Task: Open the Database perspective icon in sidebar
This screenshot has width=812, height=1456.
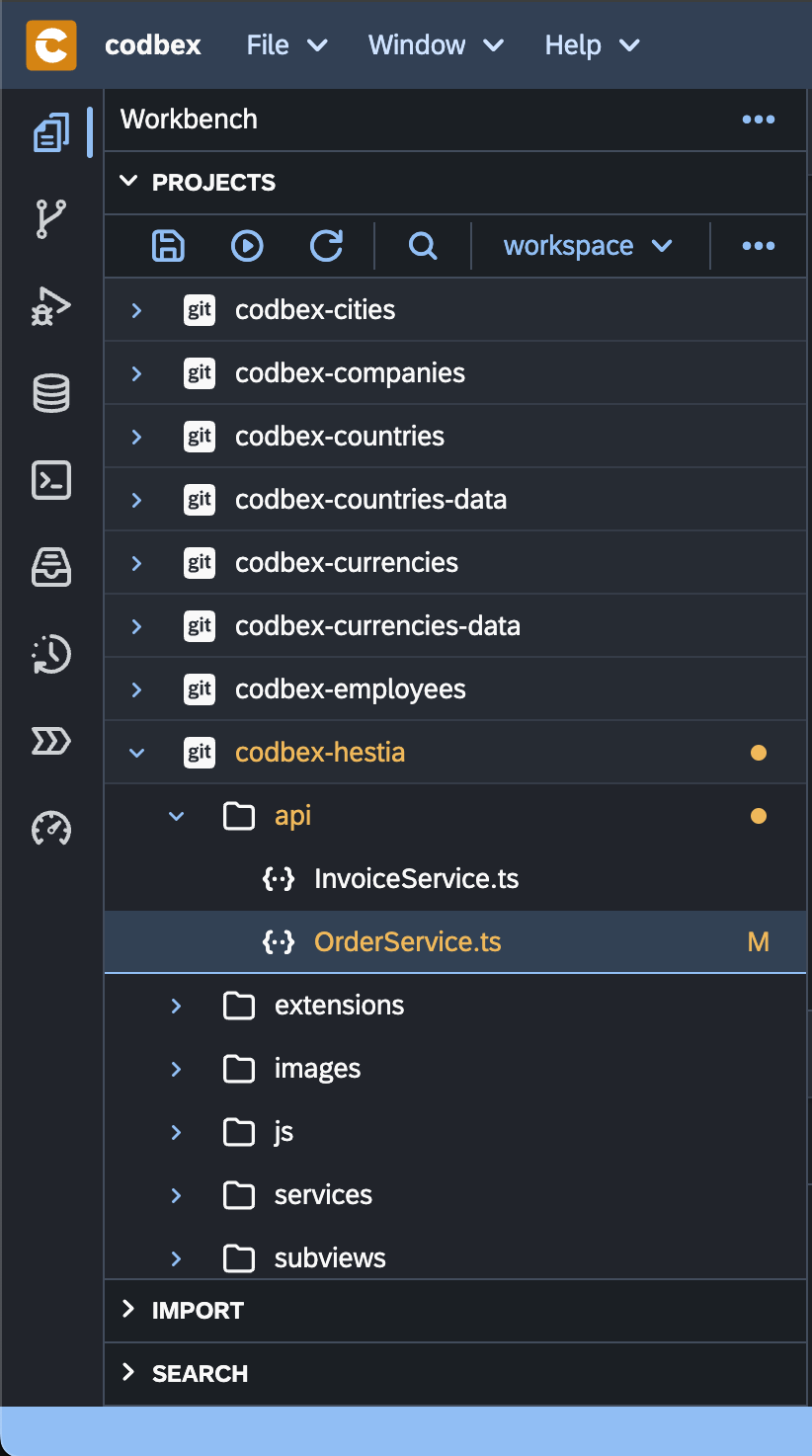Action: [x=51, y=393]
